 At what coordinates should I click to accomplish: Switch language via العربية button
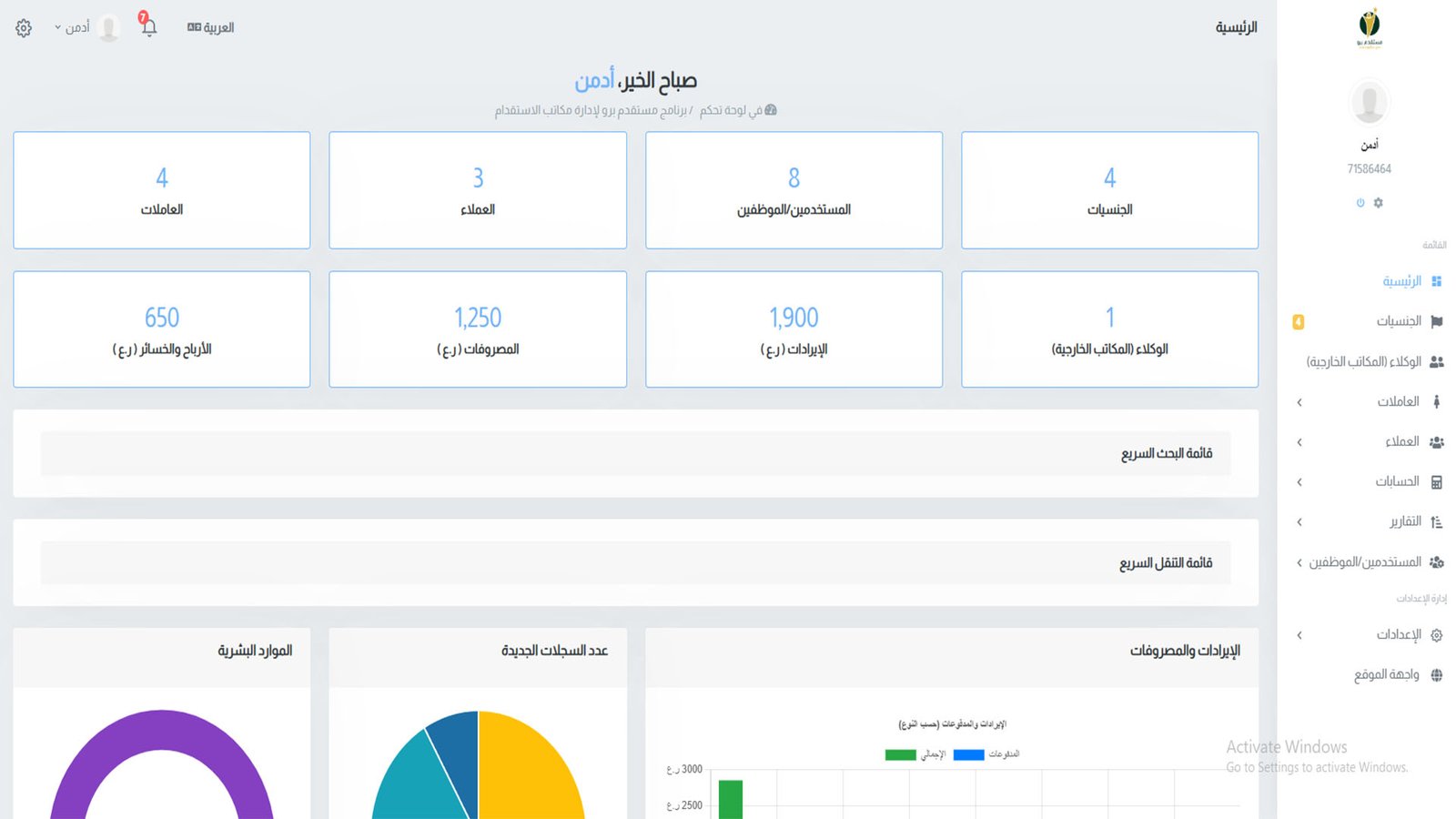(x=211, y=27)
